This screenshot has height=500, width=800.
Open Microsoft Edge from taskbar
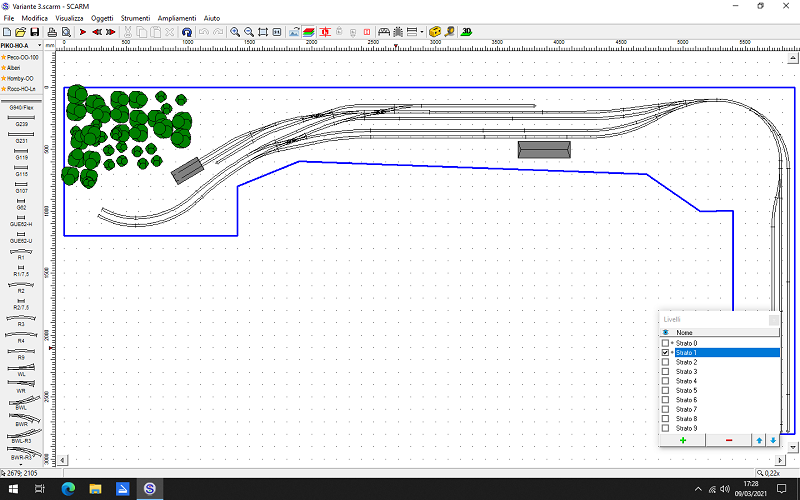(67, 489)
